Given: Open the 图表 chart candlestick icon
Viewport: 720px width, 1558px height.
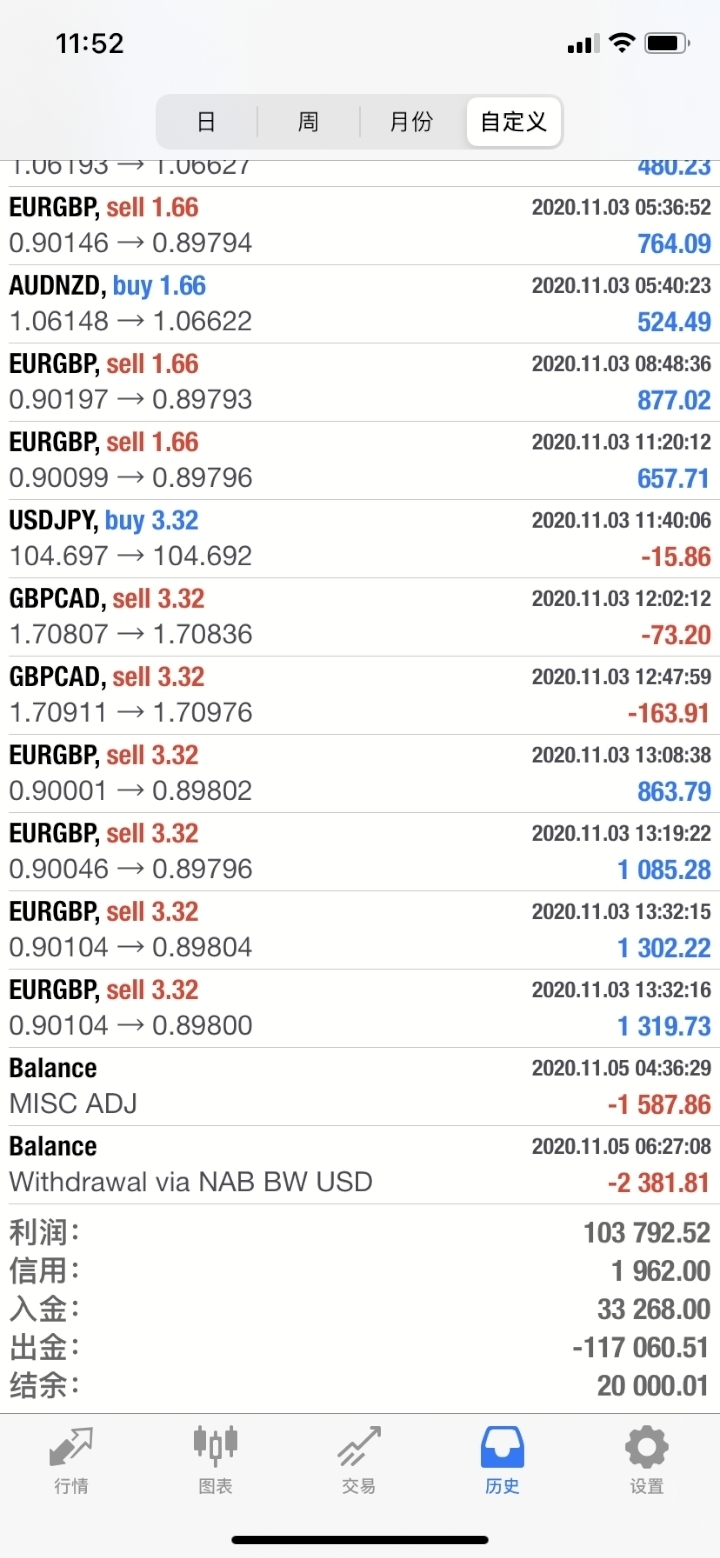Looking at the screenshot, I should [x=215, y=1448].
